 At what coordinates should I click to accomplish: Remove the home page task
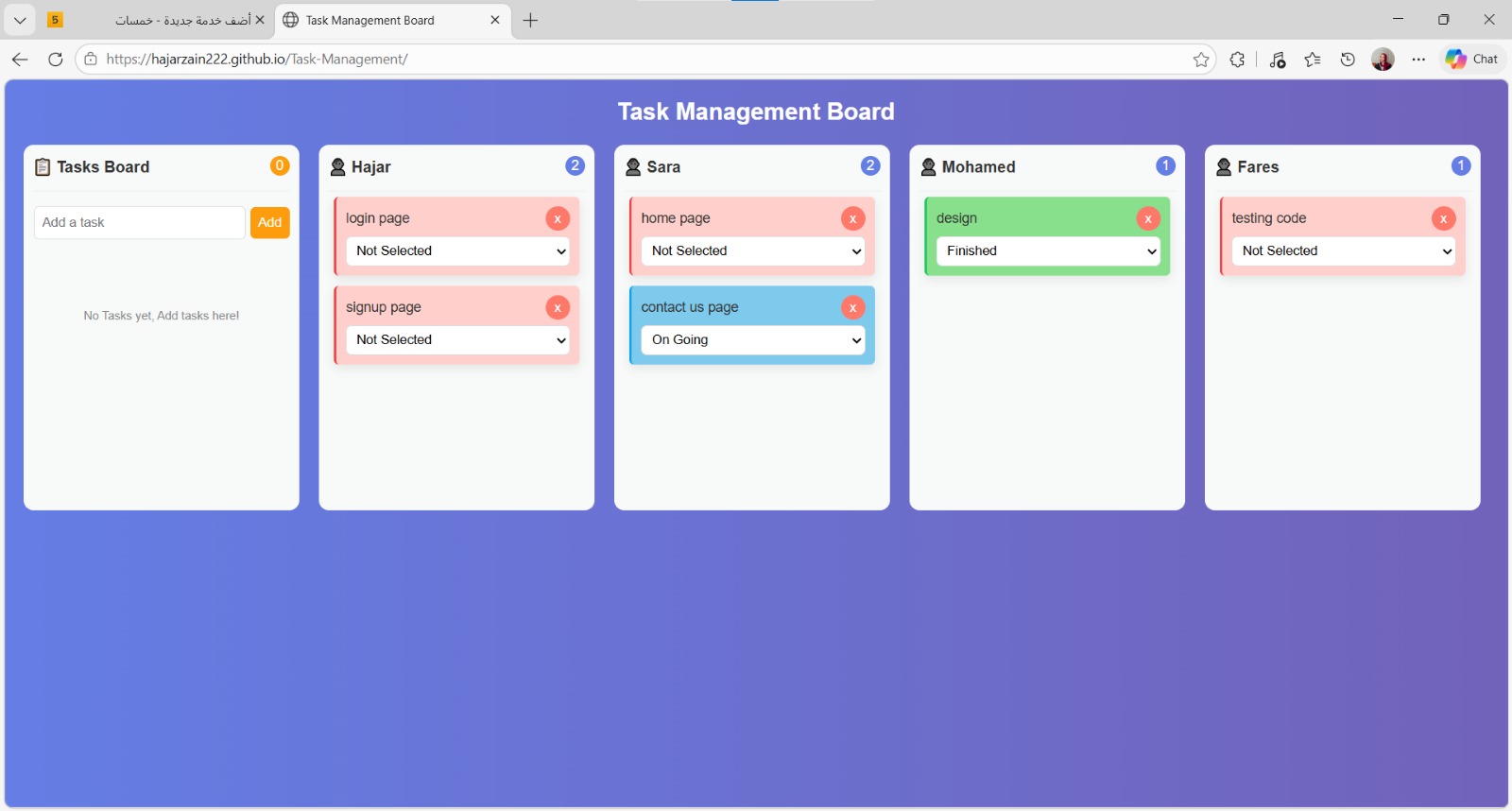[x=852, y=218]
